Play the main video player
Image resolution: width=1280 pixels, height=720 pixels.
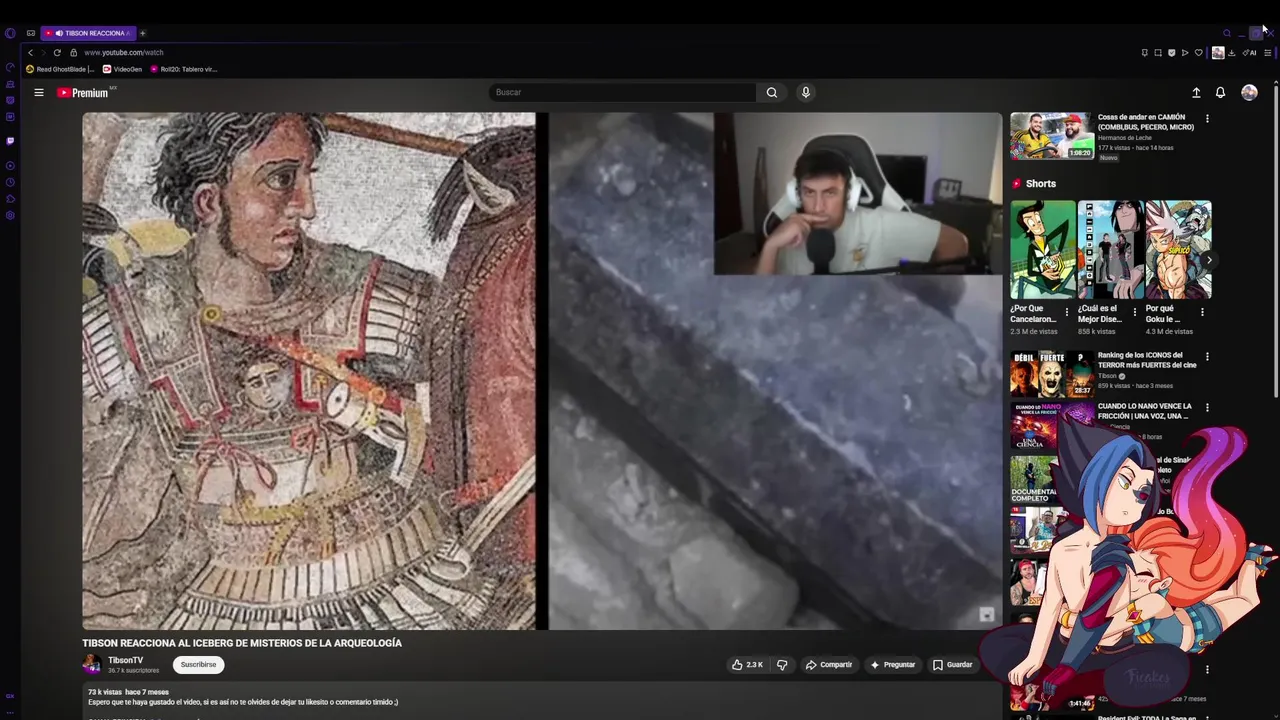(x=542, y=371)
